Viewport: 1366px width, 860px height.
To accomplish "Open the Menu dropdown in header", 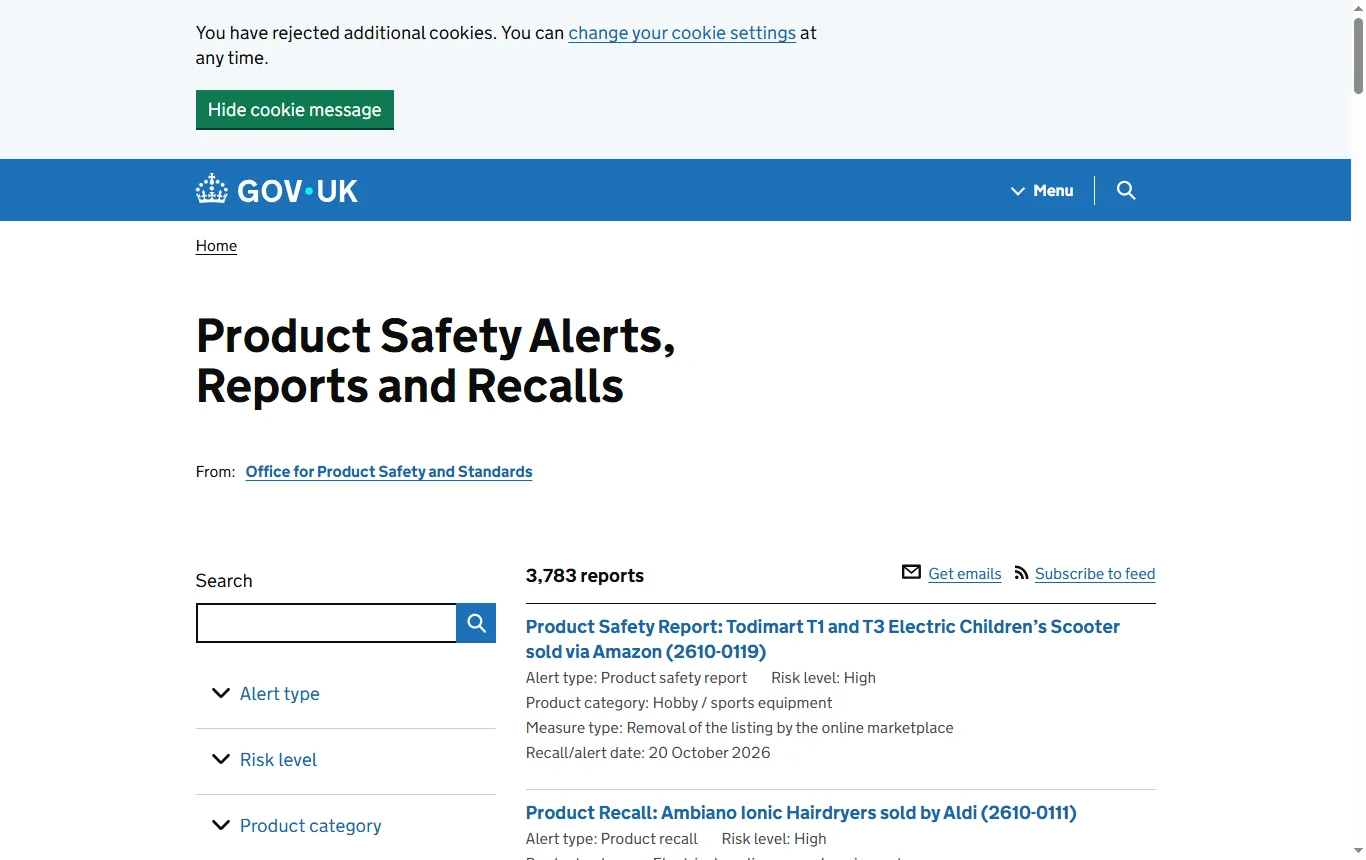I will click(x=1042, y=190).
